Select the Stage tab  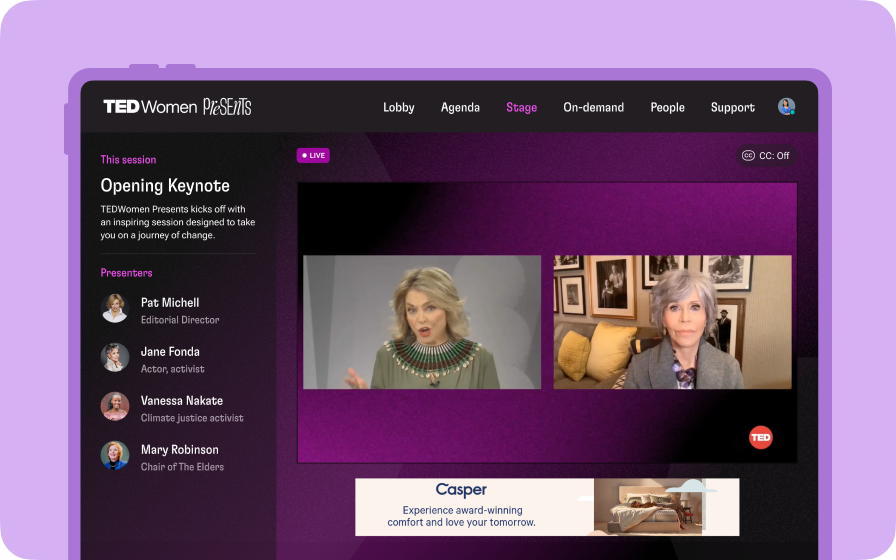click(x=521, y=107)
